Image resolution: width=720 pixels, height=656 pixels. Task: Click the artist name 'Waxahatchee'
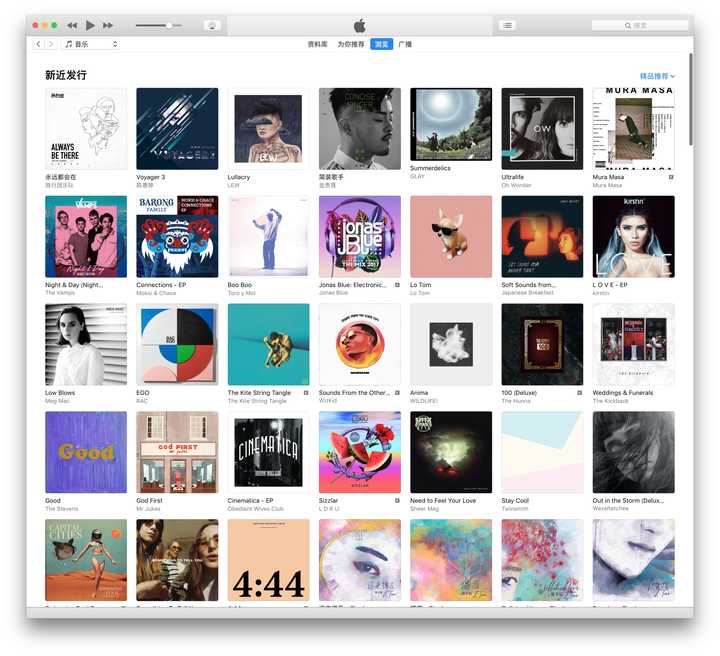click(x=611, y=509)
